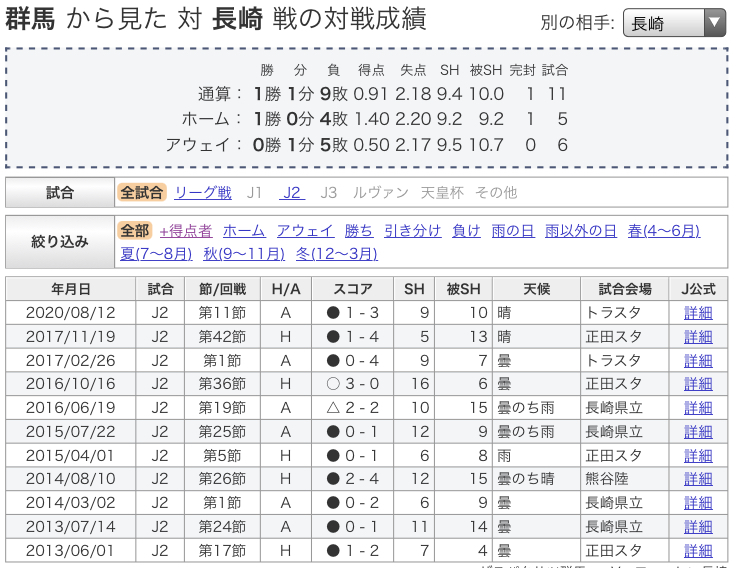Select the 全試合 match filter

point(141,193)
